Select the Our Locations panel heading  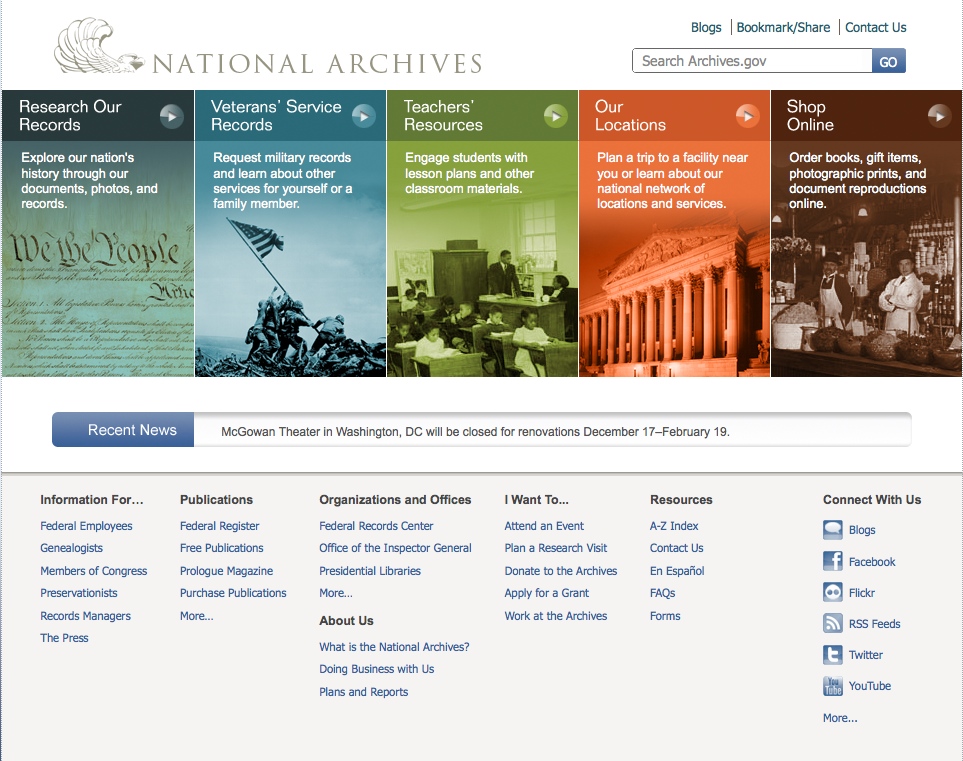630,116
